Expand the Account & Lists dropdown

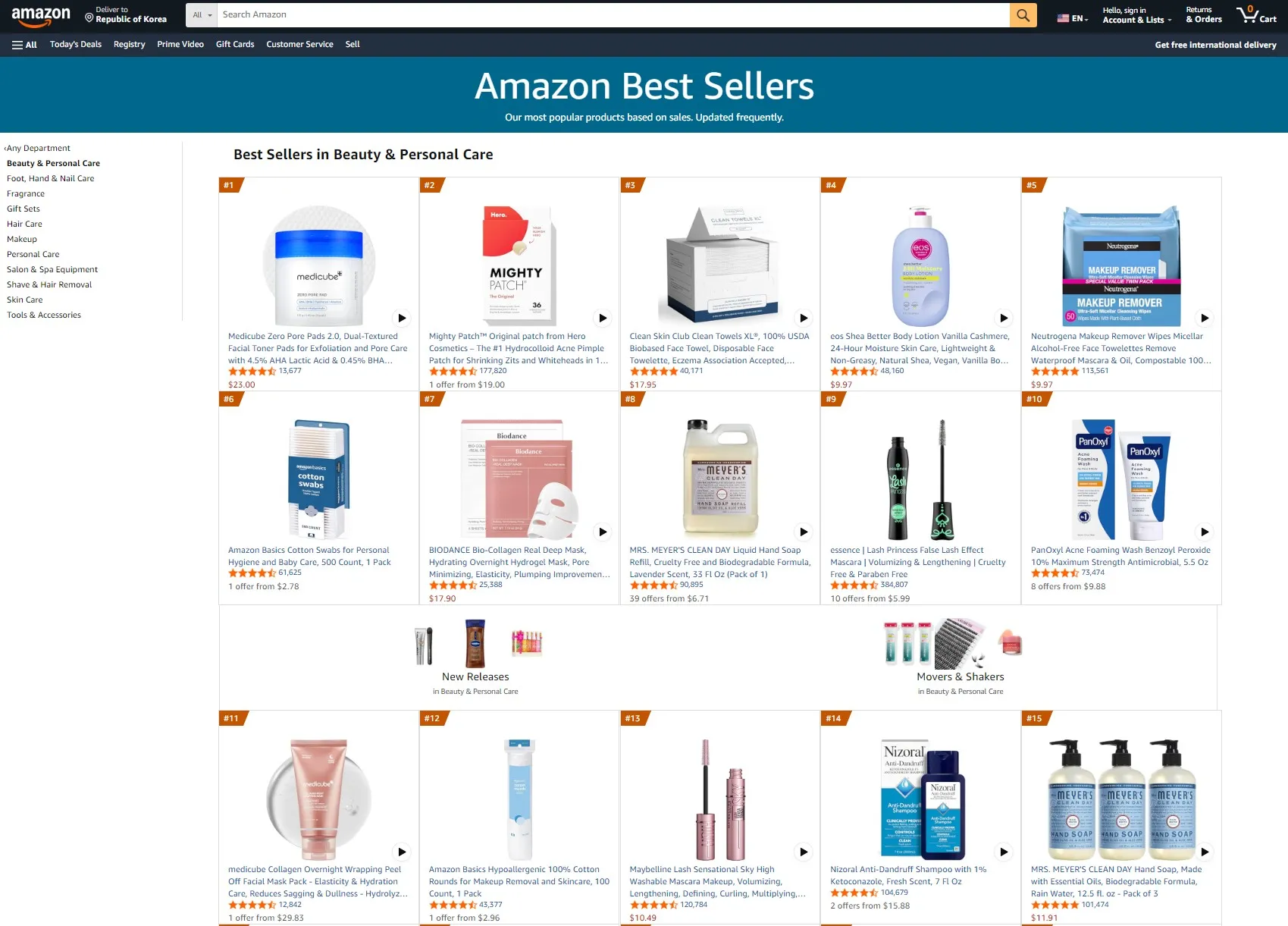pyautogui.click(x=1136, y=15)
